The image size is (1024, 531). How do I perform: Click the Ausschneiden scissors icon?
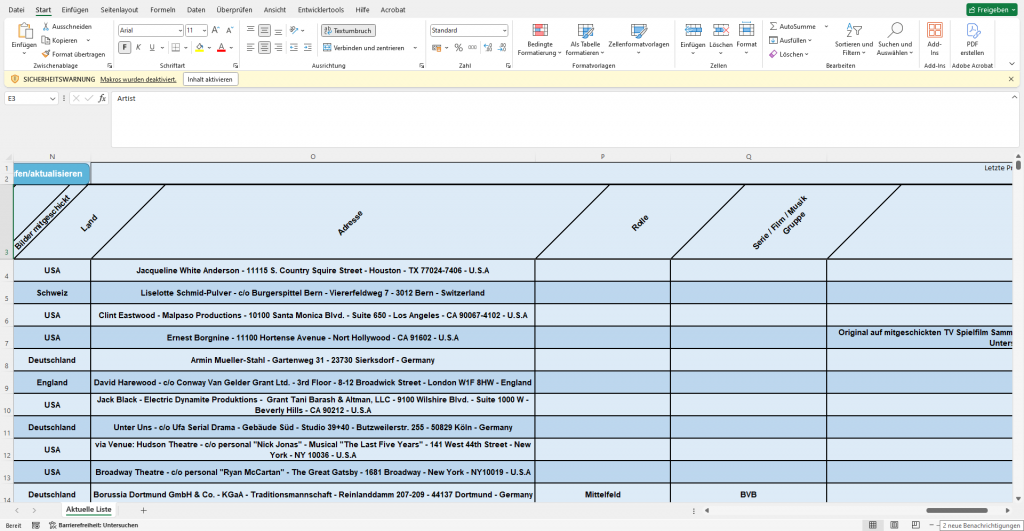click(46, 26)
